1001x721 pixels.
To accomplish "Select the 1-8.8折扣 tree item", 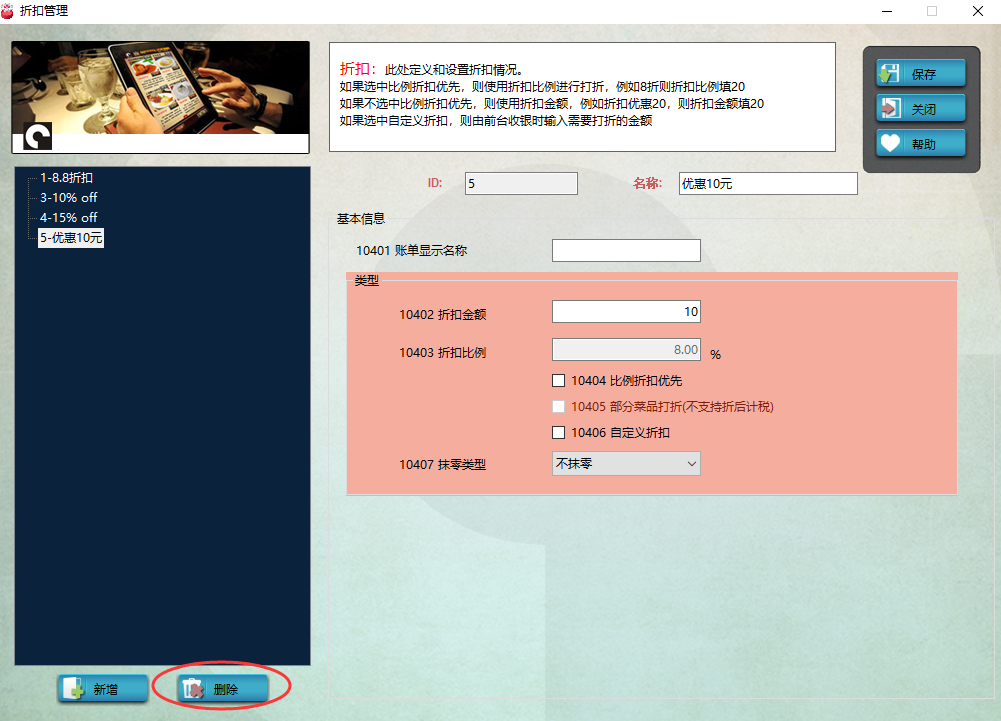I will click(x=66, y=178).
